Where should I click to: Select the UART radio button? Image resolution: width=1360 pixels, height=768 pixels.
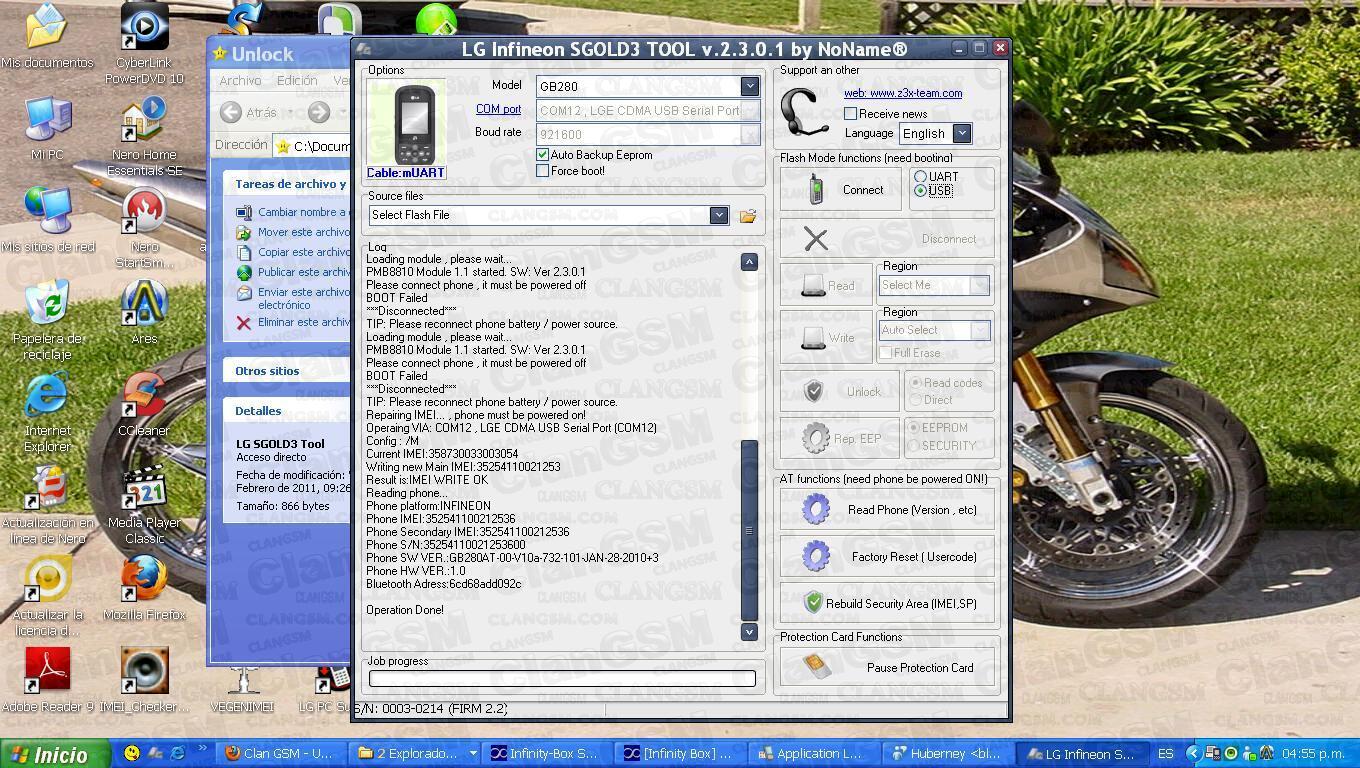[920, 176]
